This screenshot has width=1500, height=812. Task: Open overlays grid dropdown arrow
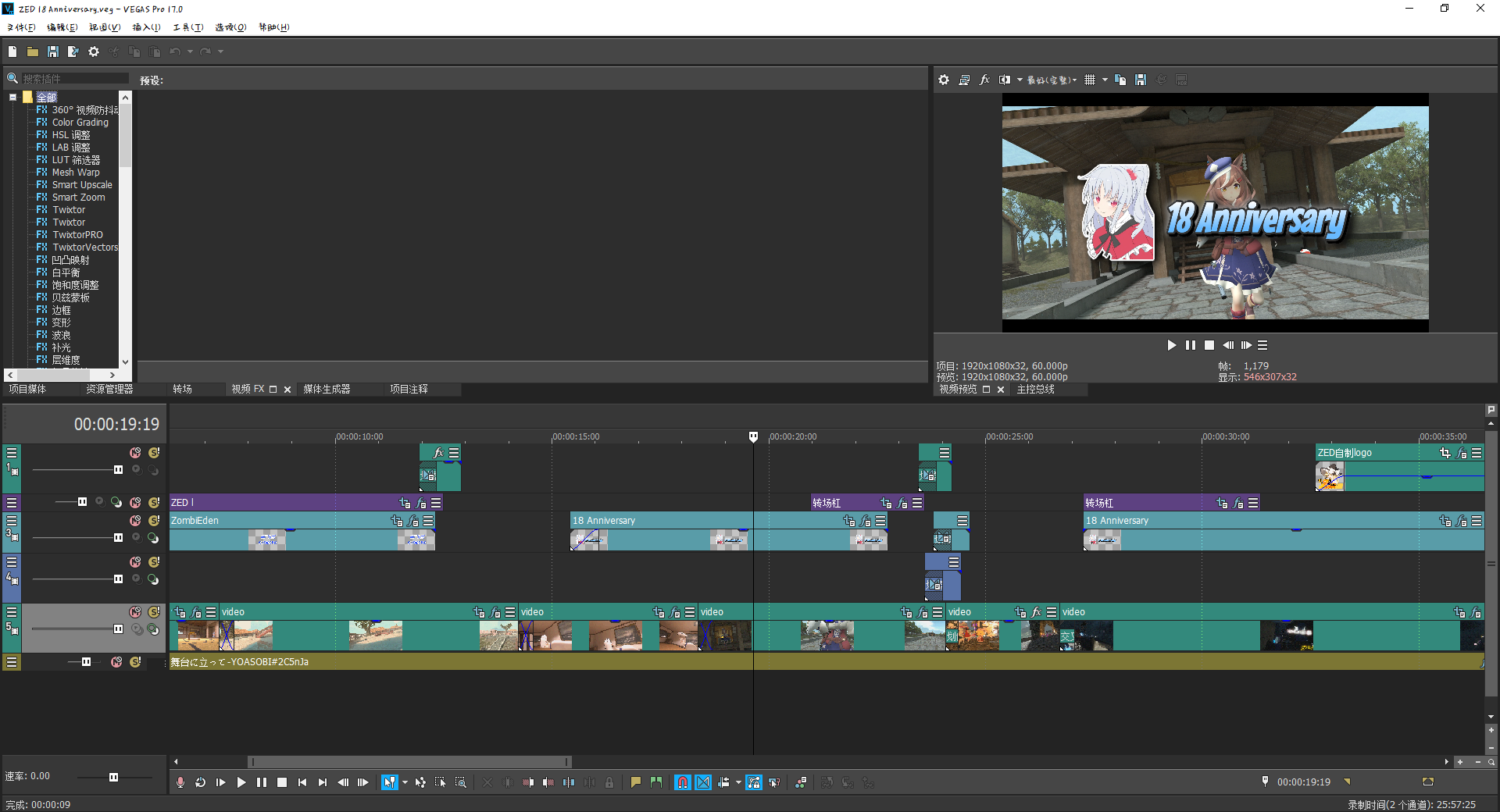pos(1105,80)
